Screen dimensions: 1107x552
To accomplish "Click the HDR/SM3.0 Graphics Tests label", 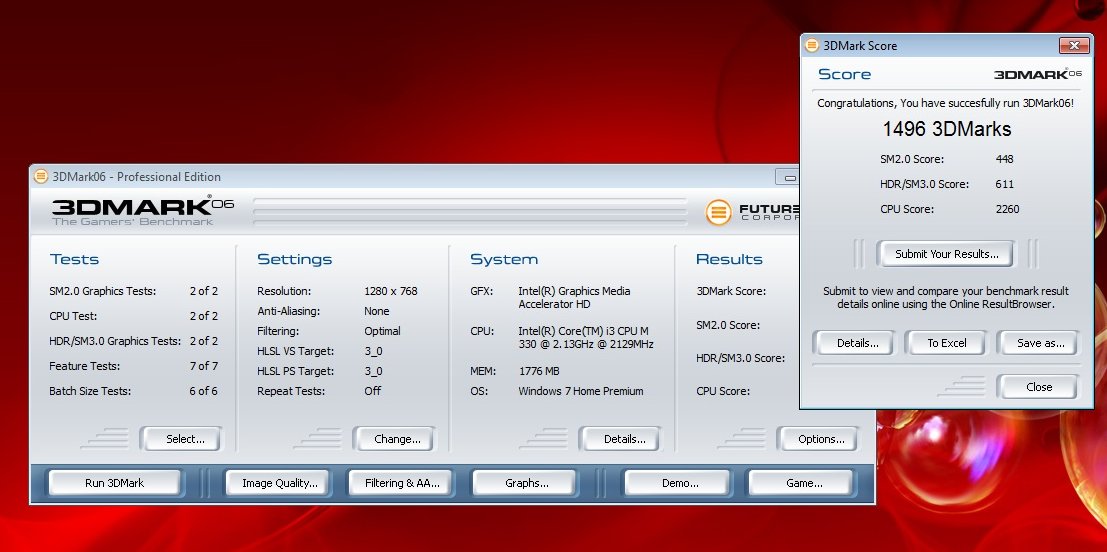I will pos(115,340).
